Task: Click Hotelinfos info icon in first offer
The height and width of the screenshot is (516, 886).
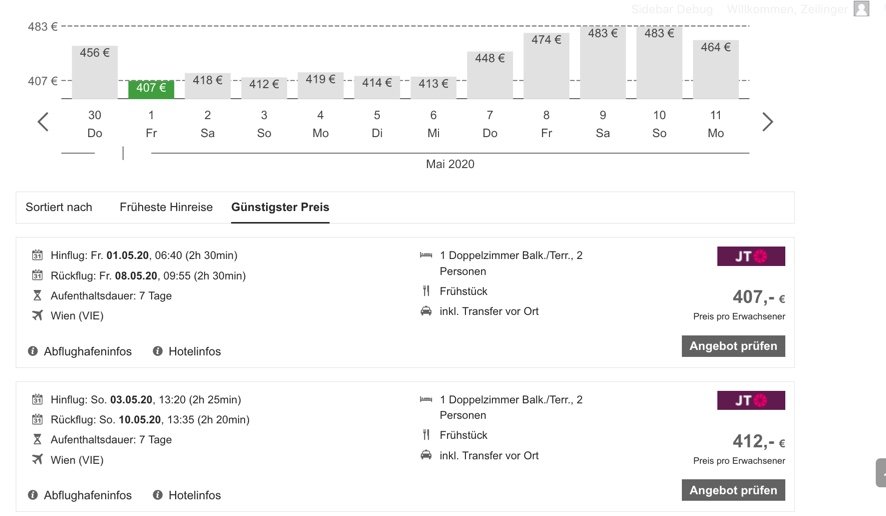Action: coord(158,351)
